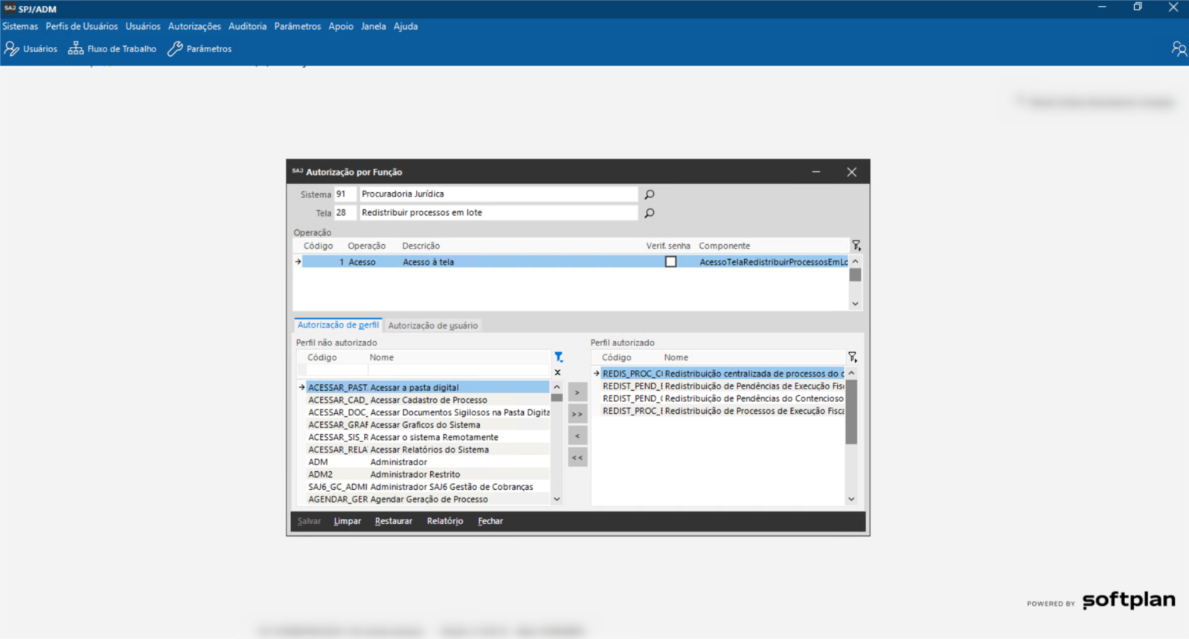Image resolution: width=1189 pixels, height=639 pixels.
Task: Toggle the Verif. senha checkbox for Acesso
Action: pyautogui.click(x=670, y=262)
